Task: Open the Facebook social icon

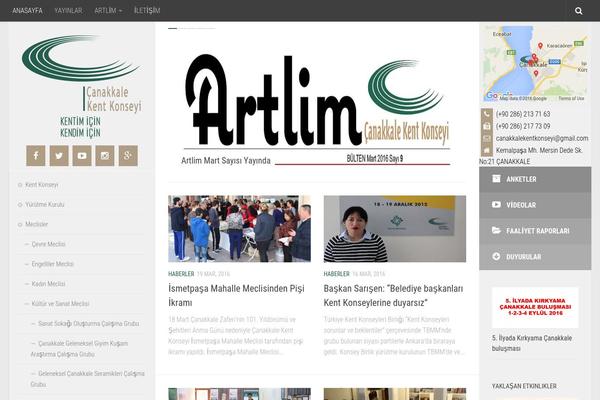Action: point(36,155)
